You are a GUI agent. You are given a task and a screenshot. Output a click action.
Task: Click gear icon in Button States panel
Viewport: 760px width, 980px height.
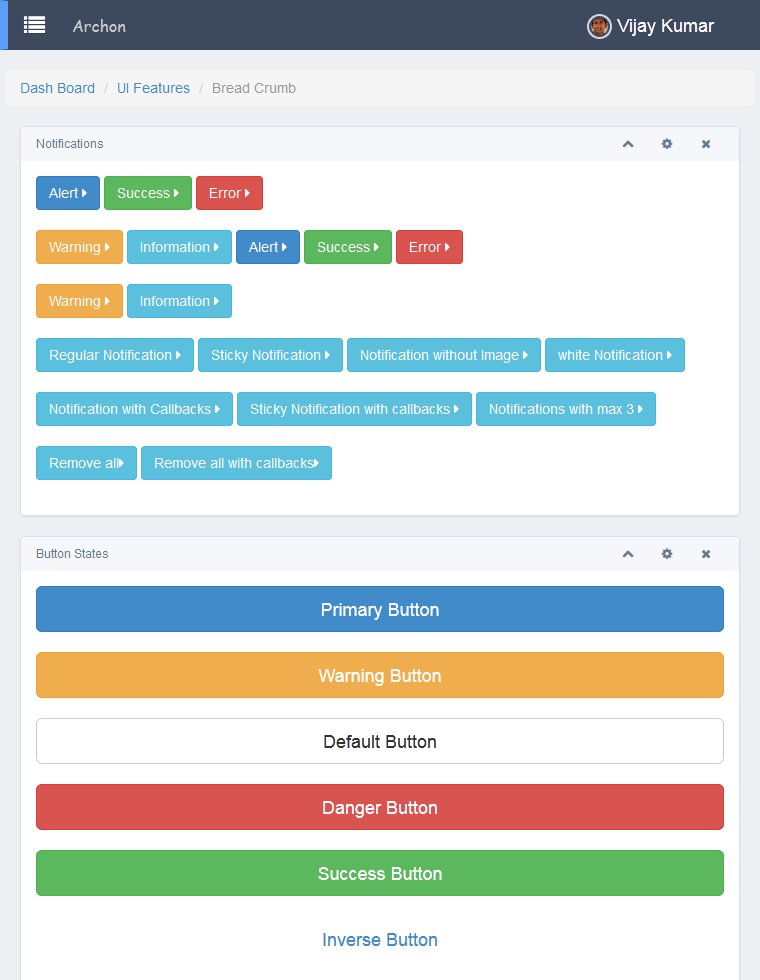667,554
